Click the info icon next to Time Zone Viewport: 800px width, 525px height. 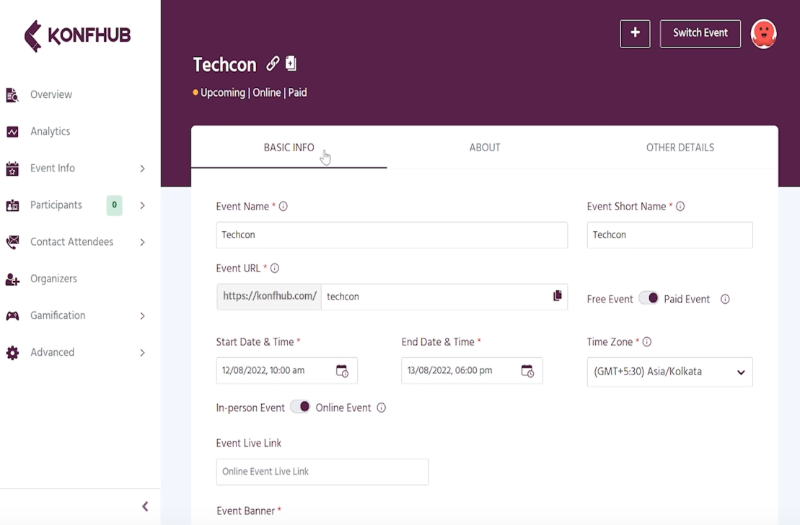647,342
